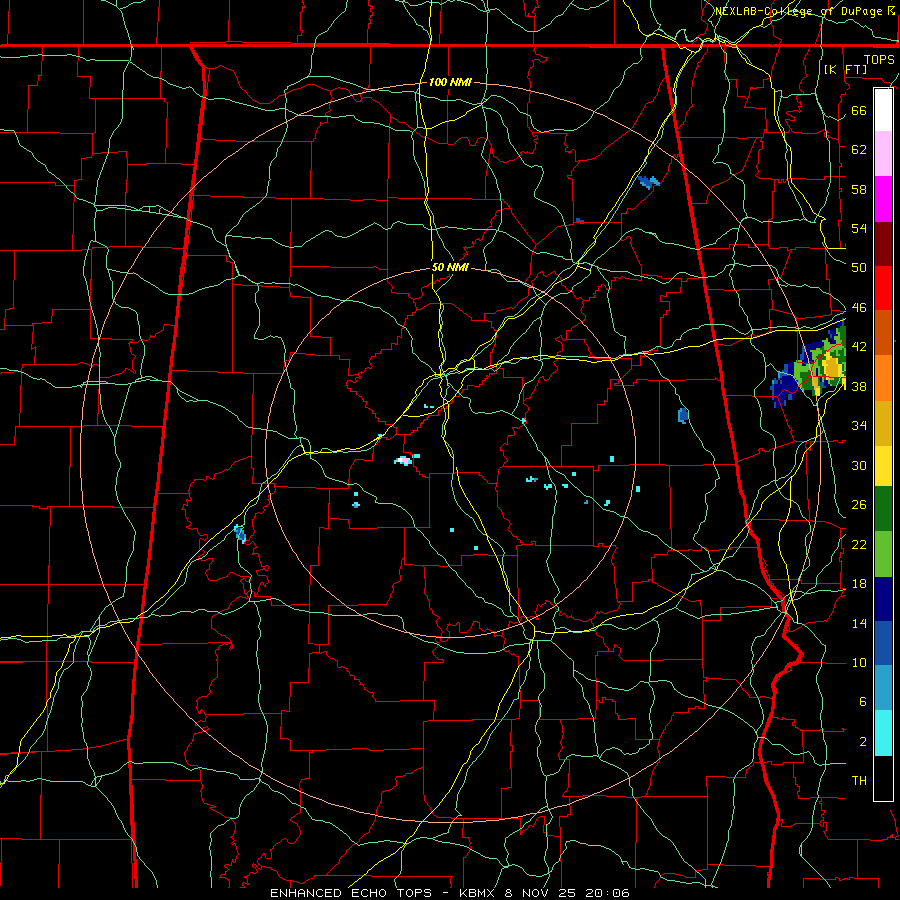Click the pink high-top echo near center
Image resolution: width=900 pixels, height=900 pixels.
pos(405,460)
